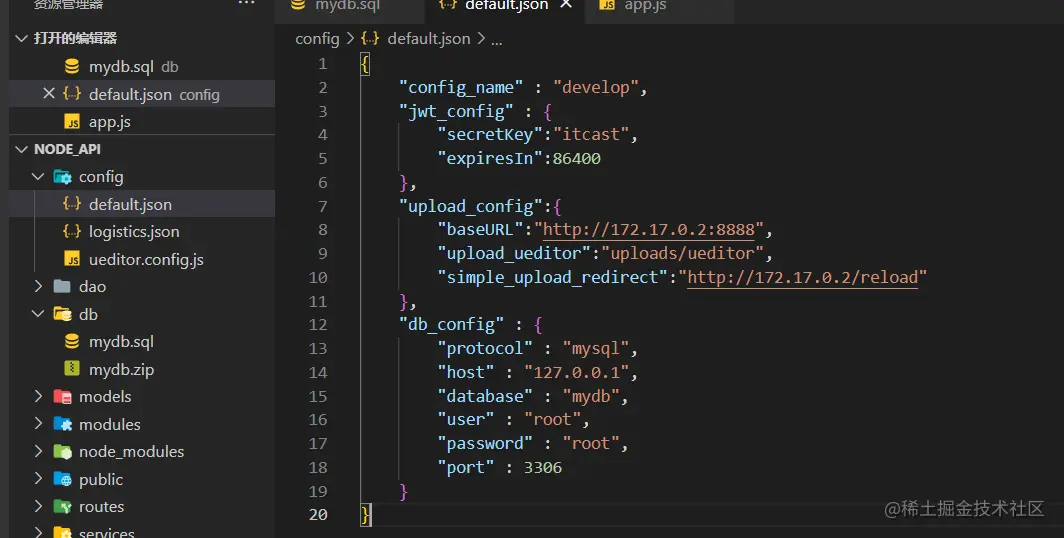The image size is (1064, 538).
Task: Click the braces icon of default.json in the tree
Action: (x=72, y=204)
